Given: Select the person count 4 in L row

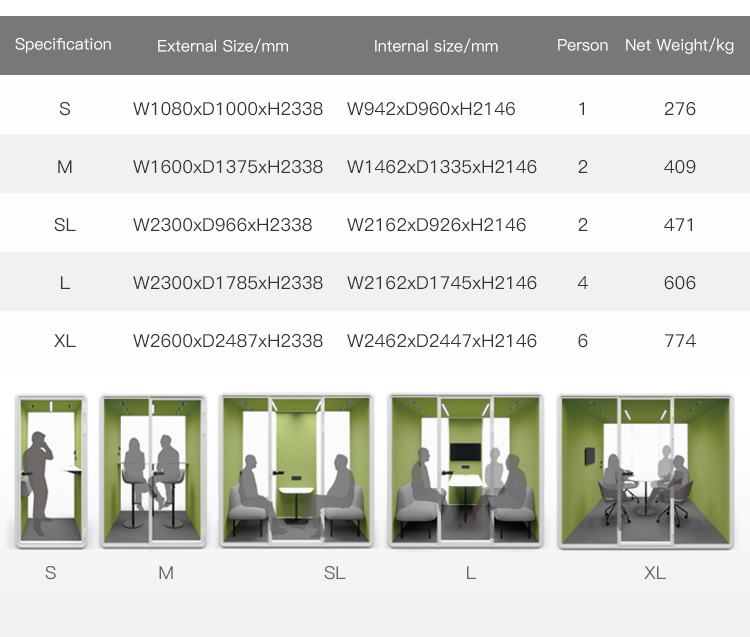Looking at the screenshot, I should [583, 283].
